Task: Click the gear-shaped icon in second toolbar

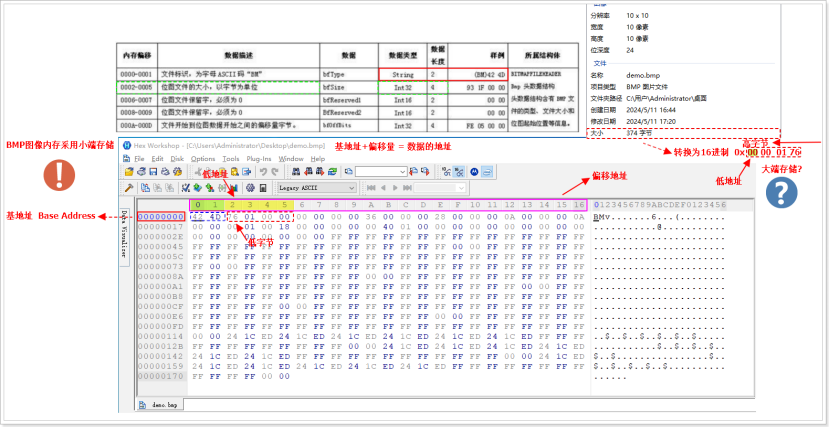Action: point(250,188)
